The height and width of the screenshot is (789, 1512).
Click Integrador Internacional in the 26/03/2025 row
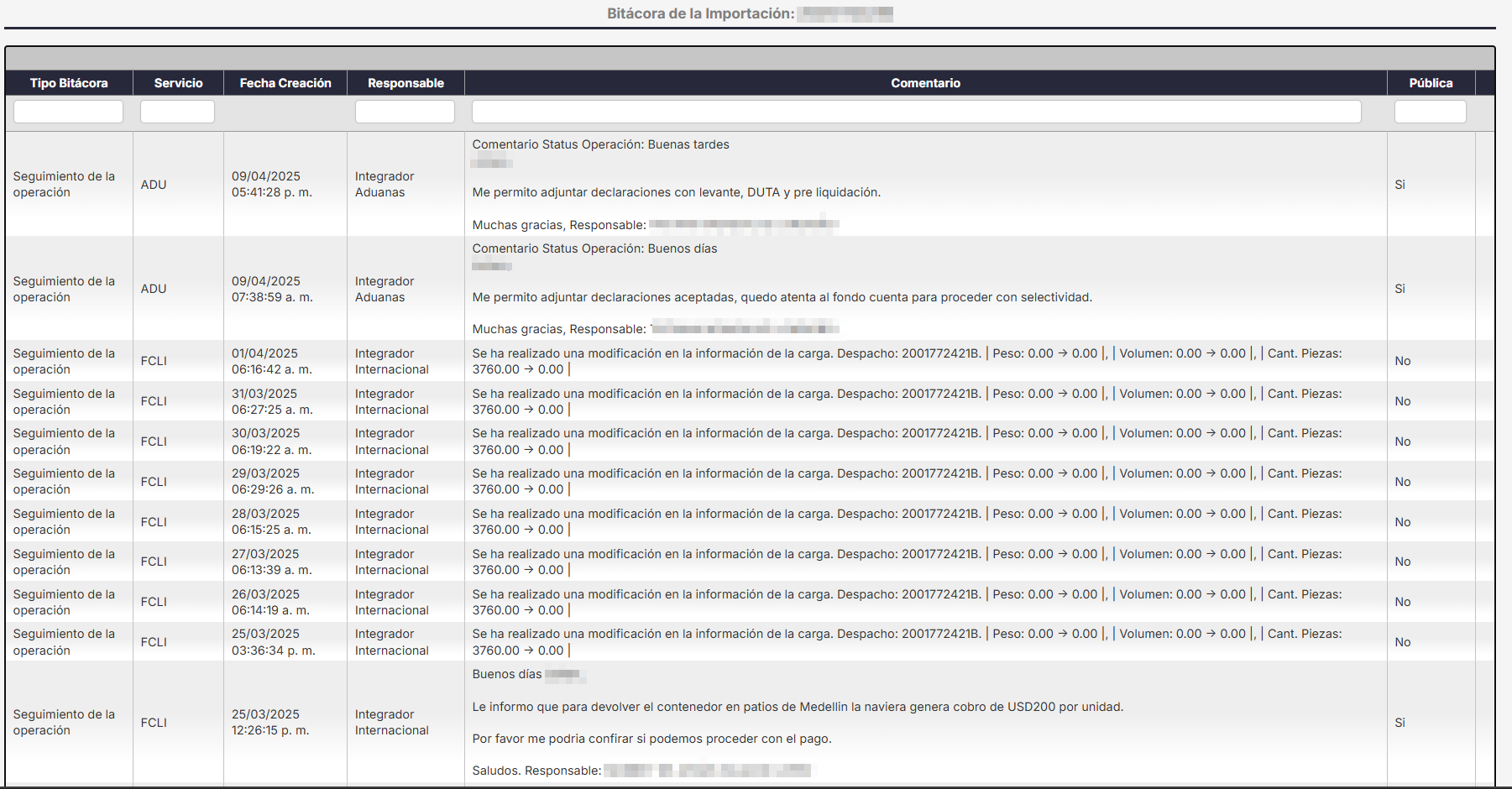pos(391,602)
